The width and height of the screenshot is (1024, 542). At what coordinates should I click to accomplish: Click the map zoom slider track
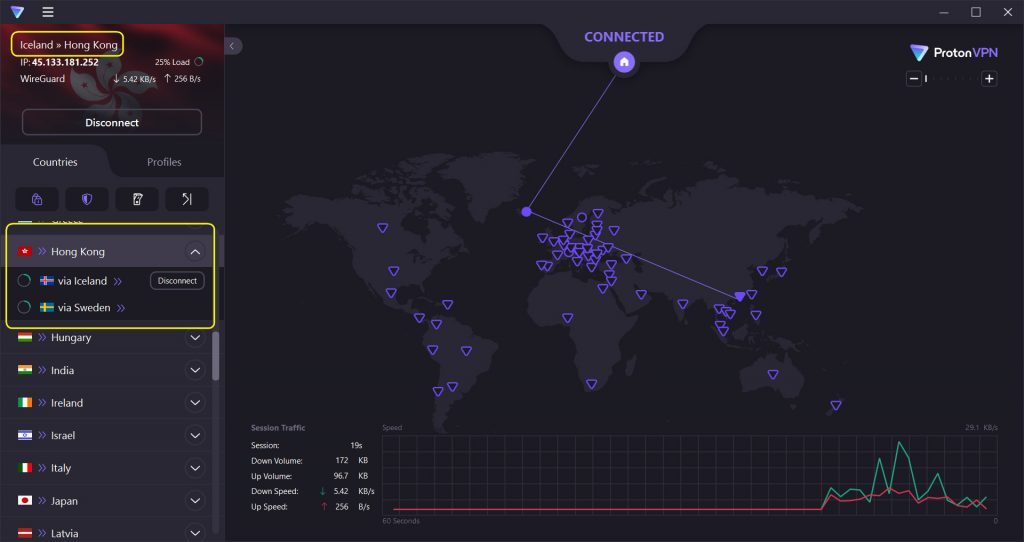952,79
